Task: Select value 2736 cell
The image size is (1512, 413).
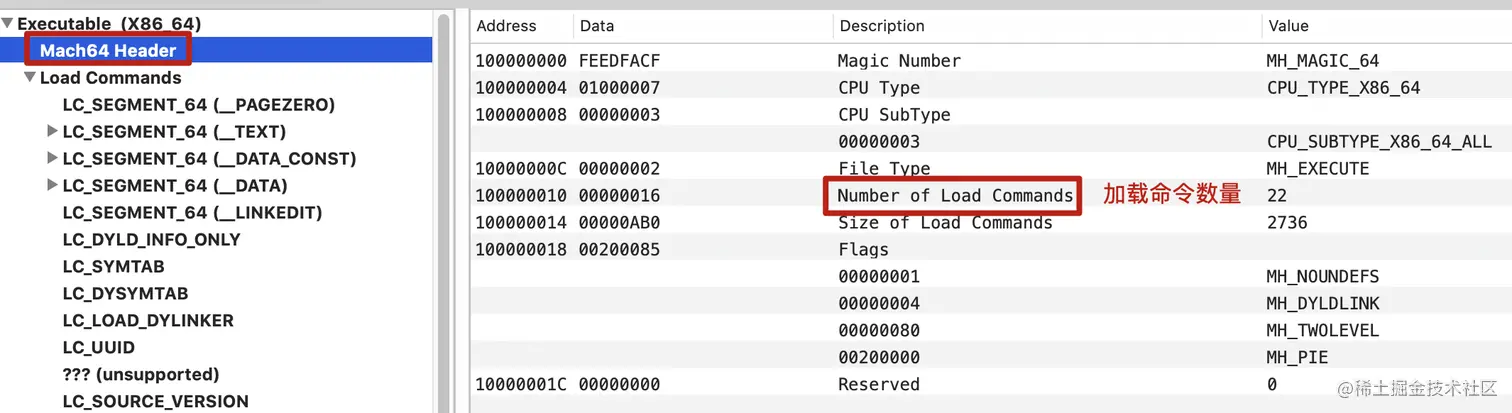Action: 1286,222
